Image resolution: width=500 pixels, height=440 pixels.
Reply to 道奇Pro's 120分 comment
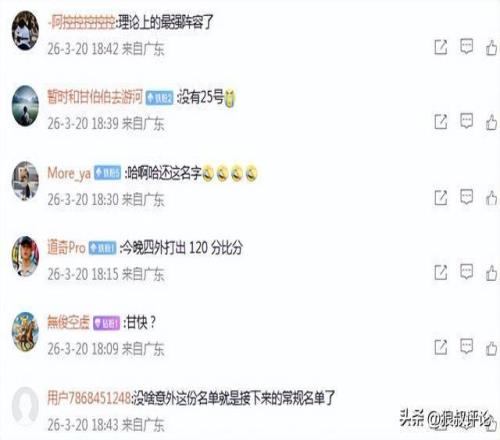tap(466, 272)
